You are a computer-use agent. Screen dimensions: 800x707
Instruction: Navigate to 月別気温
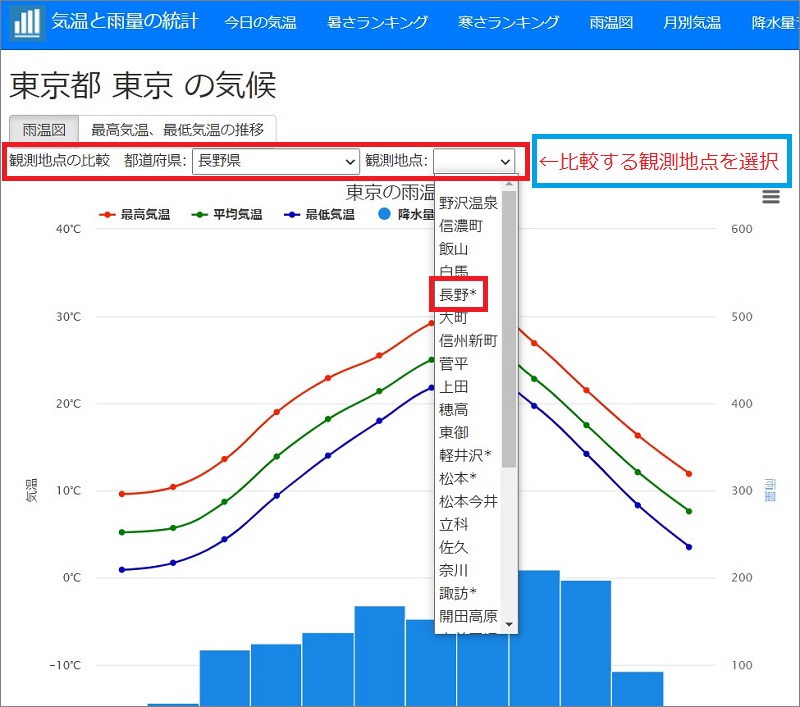[x=691, y=20]
